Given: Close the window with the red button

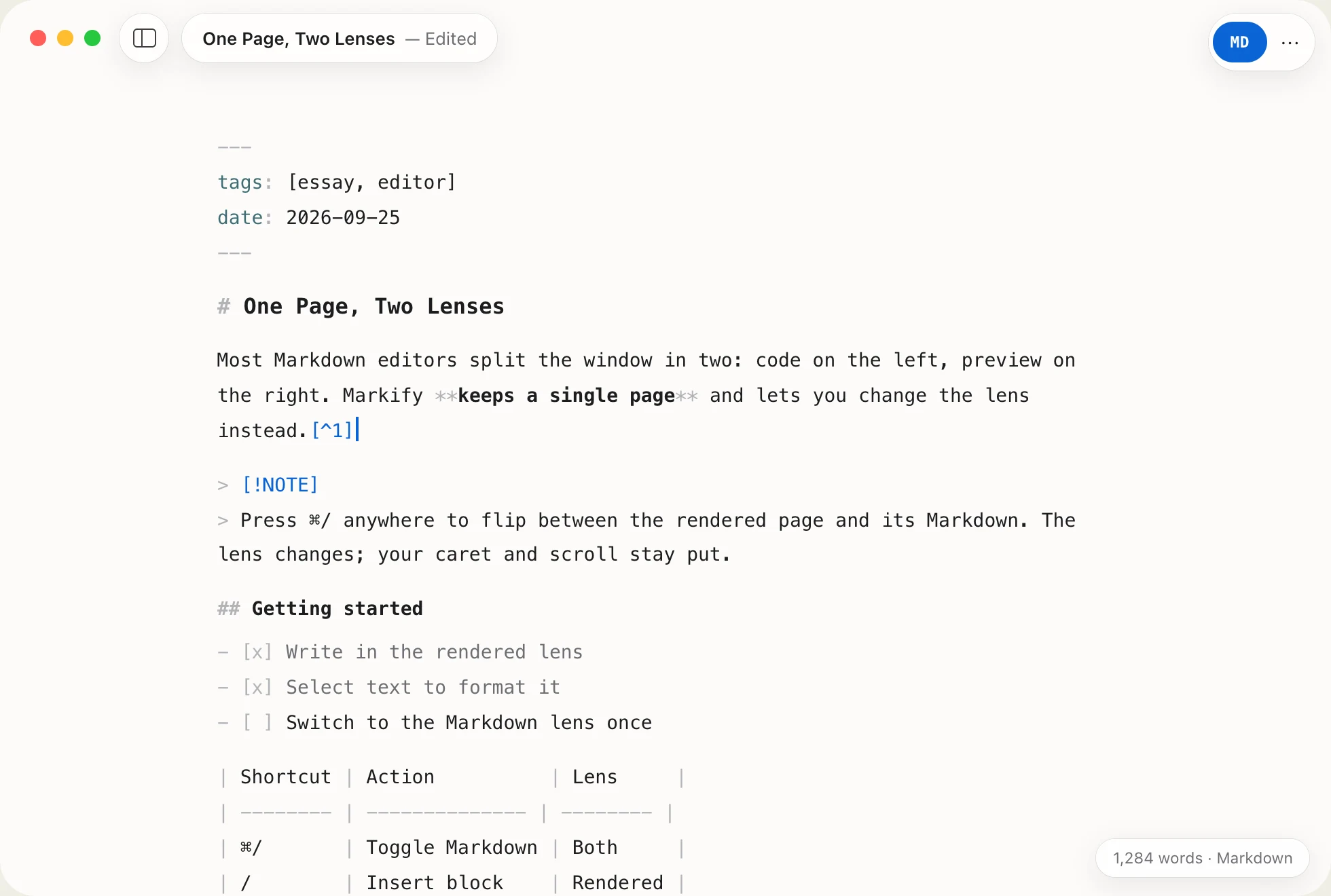Looking at the screenshot, I should tap(38, 38).
